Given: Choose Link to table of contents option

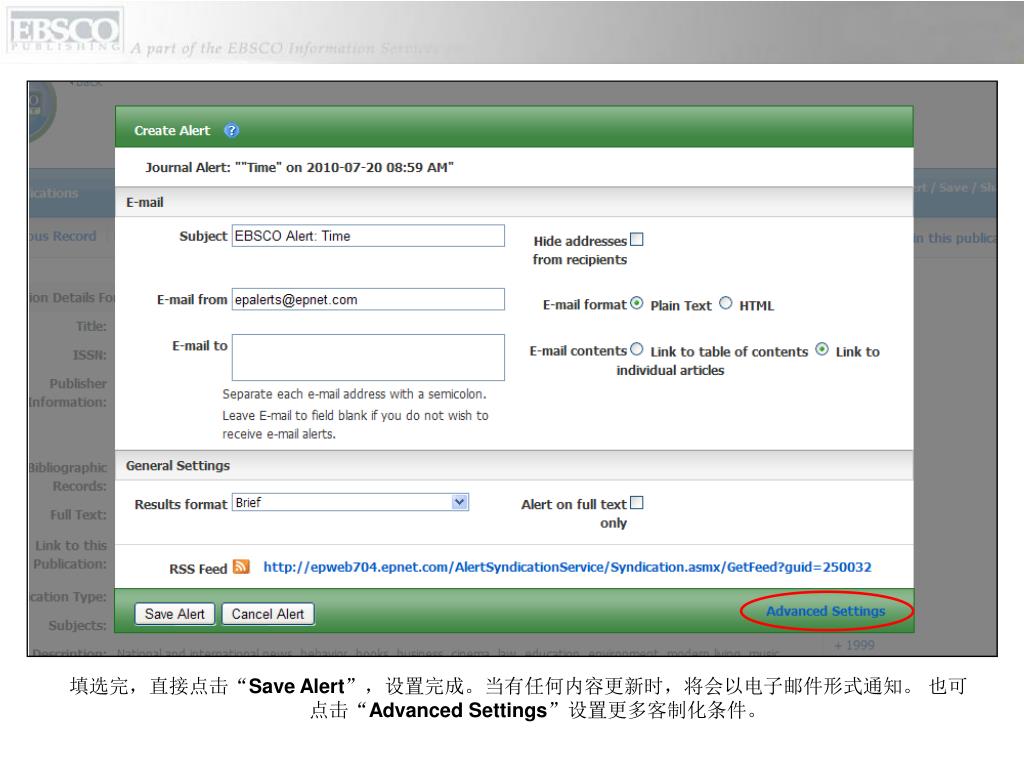Looking at the screenshot, I should (637, 349).
